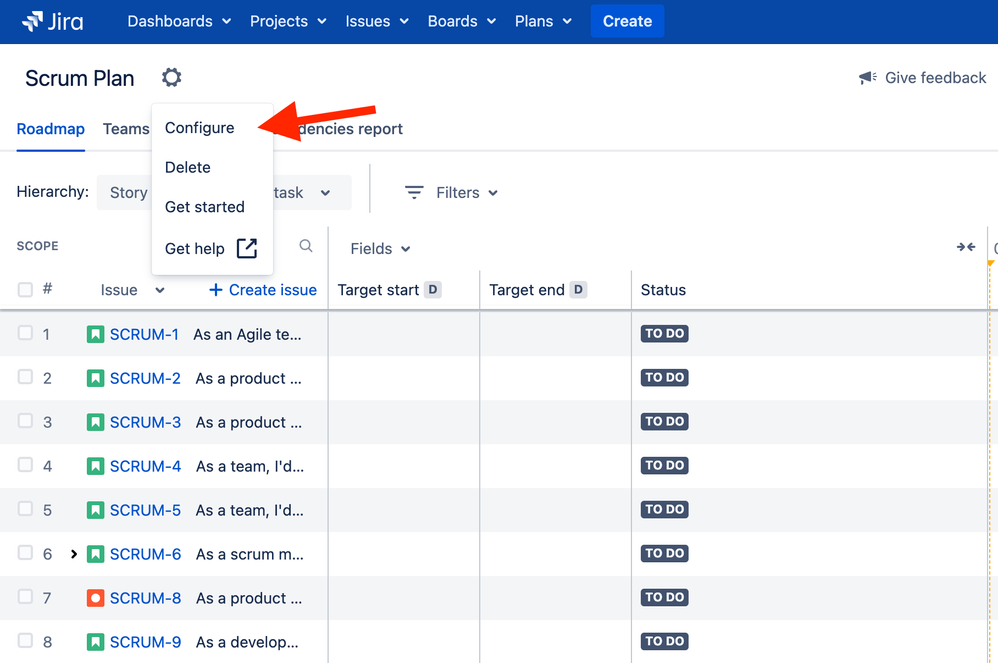
Task: Click the Status column header
Action: 663,290
